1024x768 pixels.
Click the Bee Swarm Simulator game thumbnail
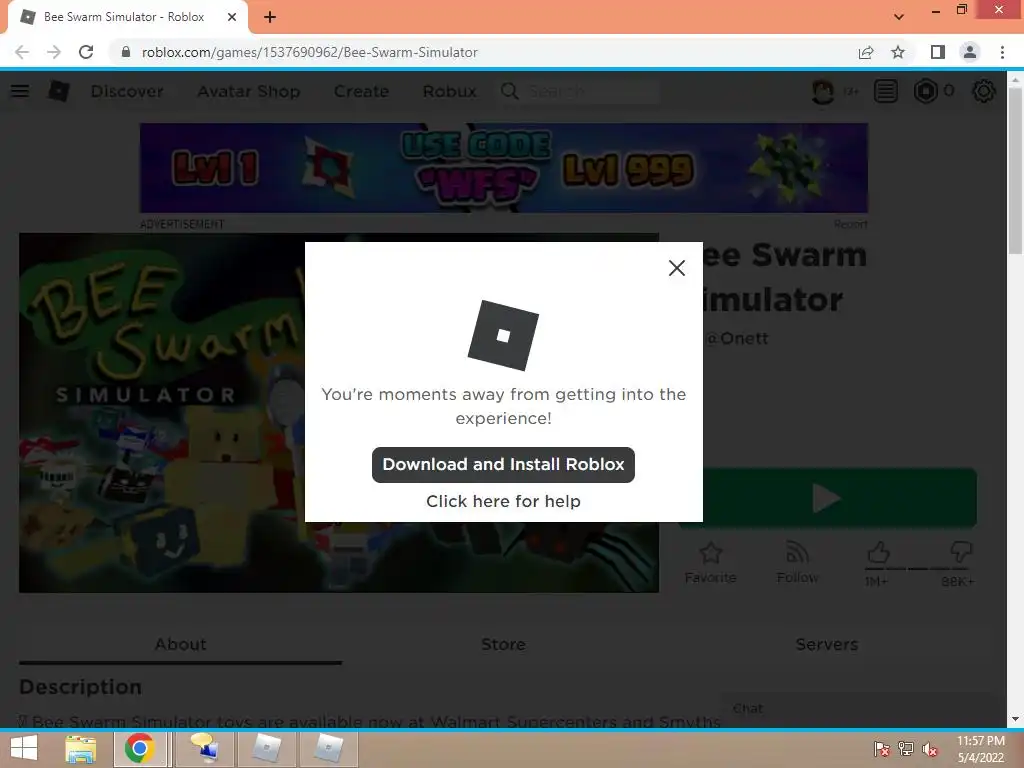coord(339,413)
